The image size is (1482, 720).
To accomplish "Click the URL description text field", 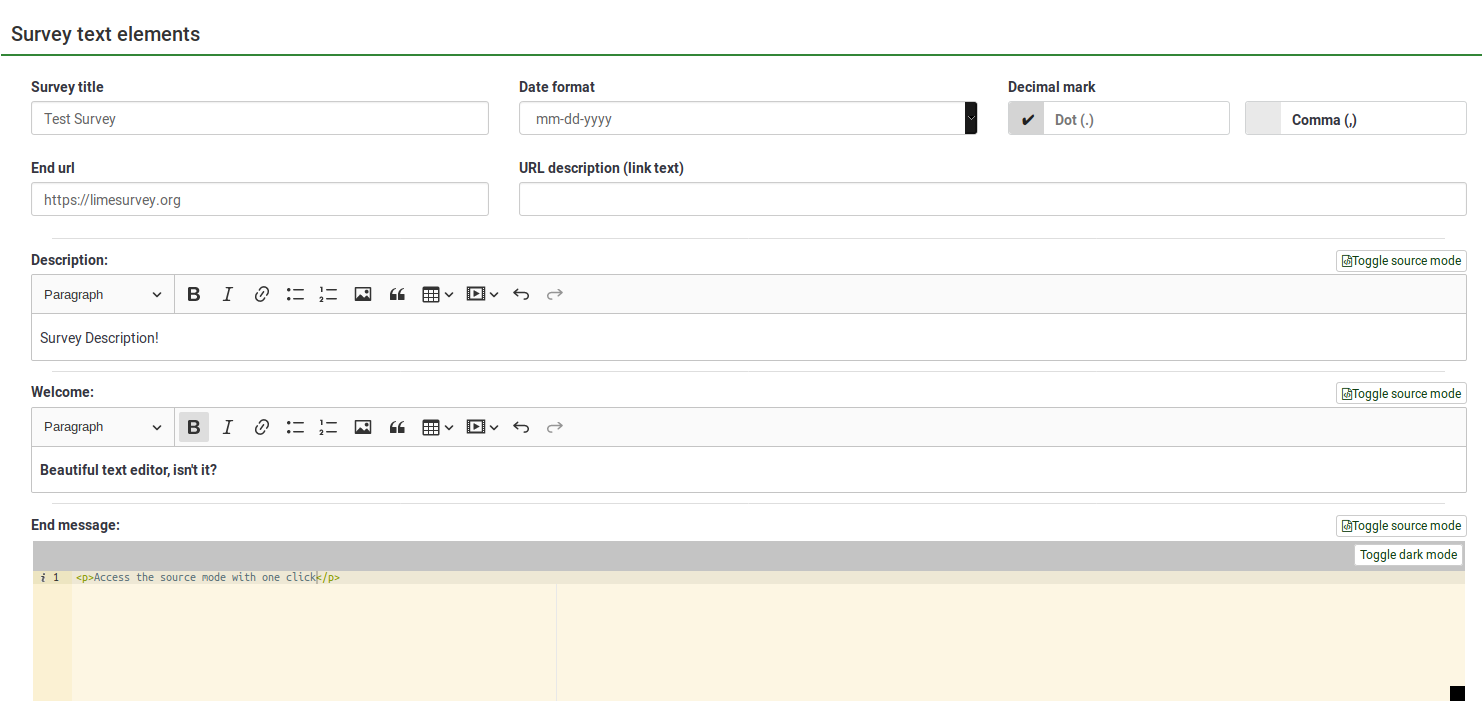I will coord(992,200).
